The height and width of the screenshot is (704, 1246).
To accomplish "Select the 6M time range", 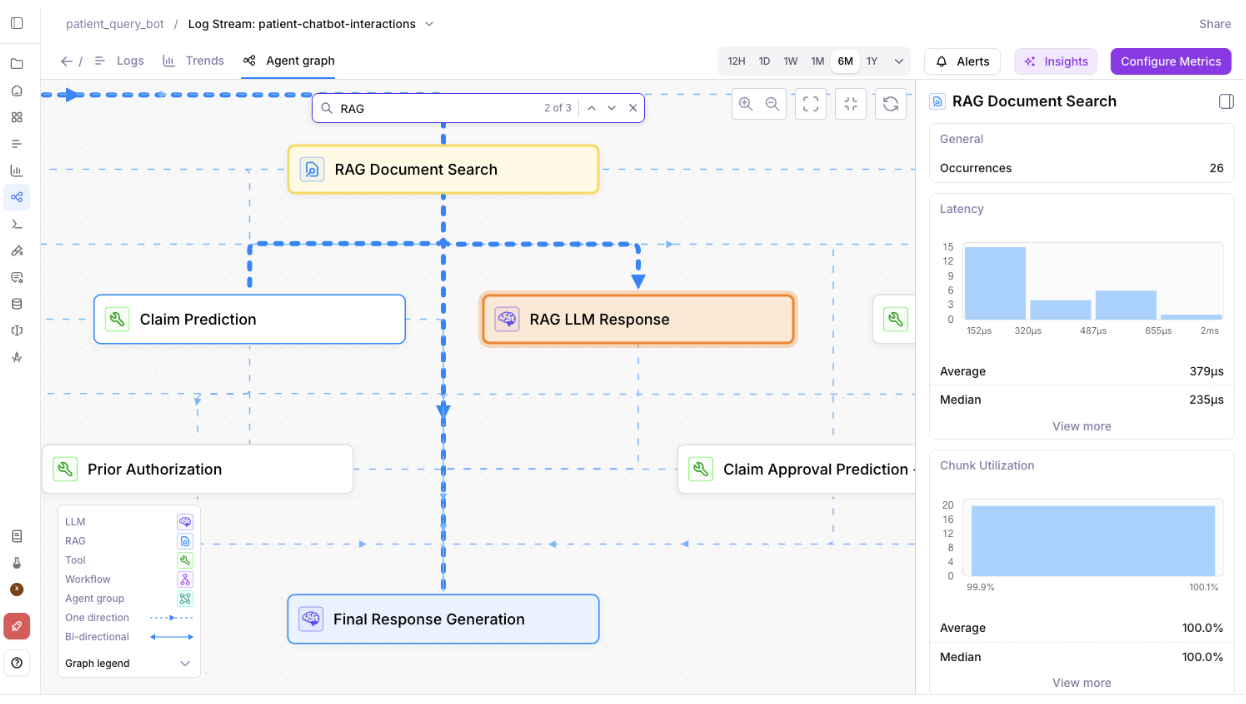I will point(845,61).
